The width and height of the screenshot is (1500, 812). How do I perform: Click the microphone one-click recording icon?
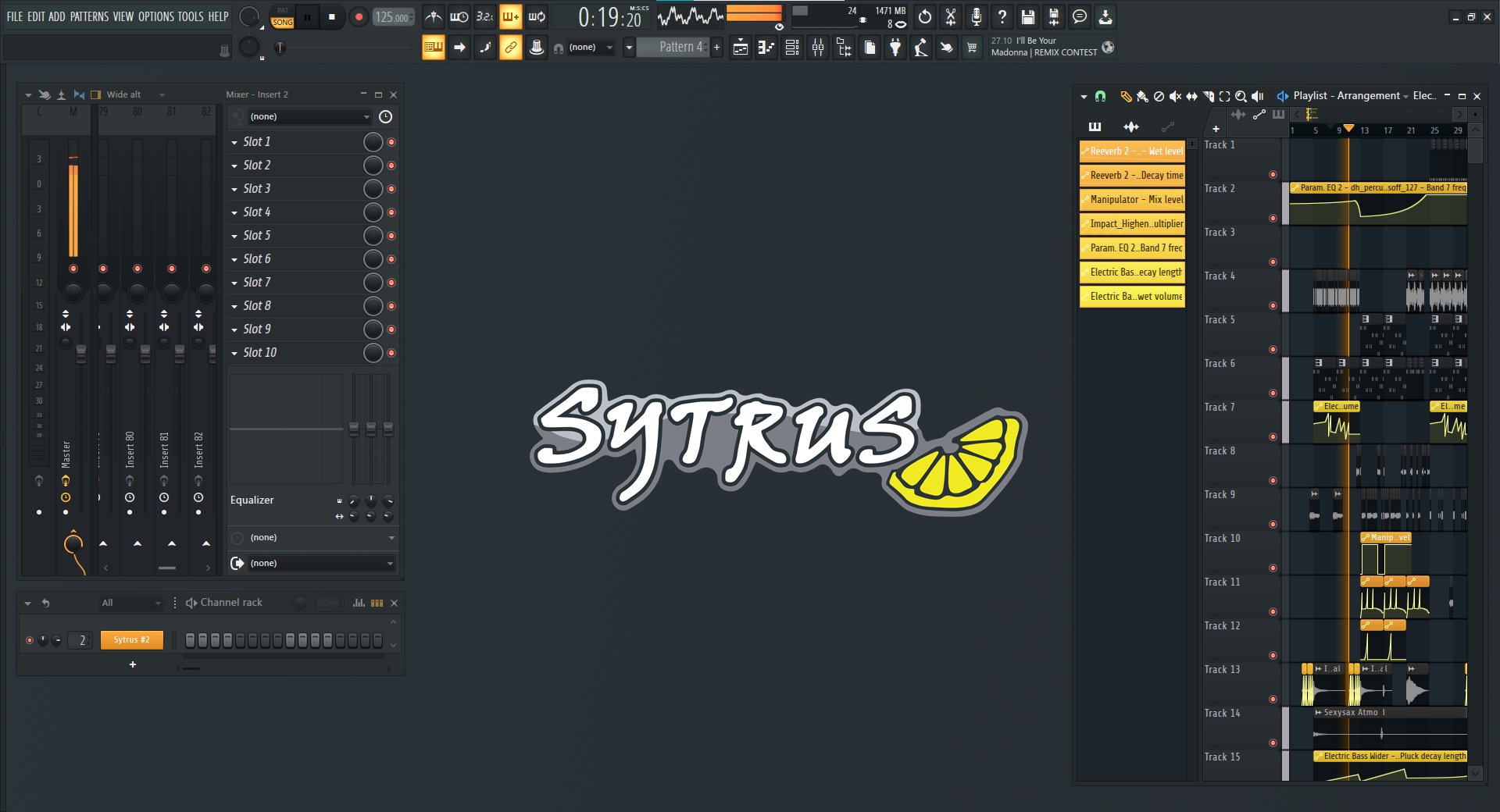click(x=977, y=16)
